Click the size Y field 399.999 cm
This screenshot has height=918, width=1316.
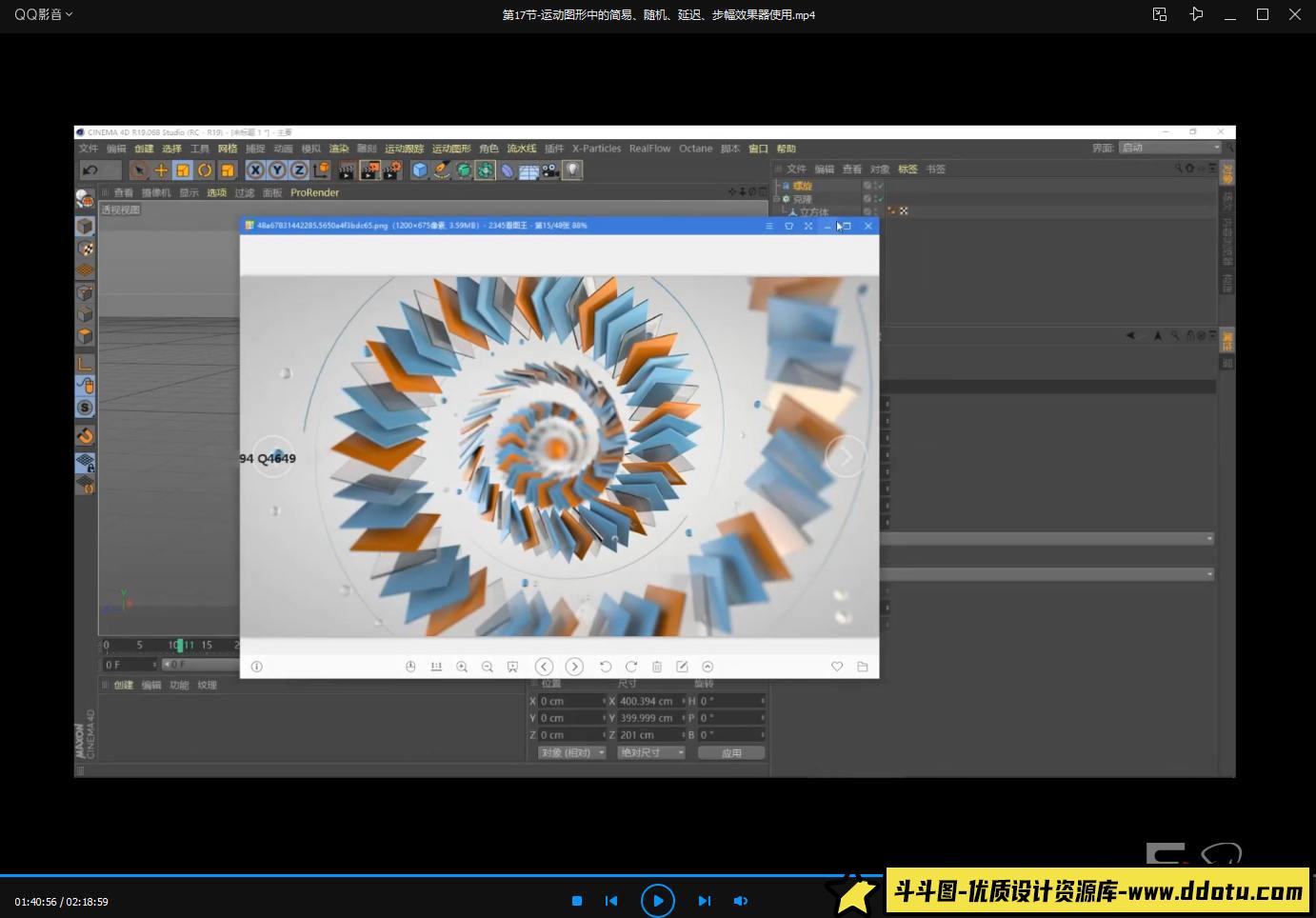point(652,718)
